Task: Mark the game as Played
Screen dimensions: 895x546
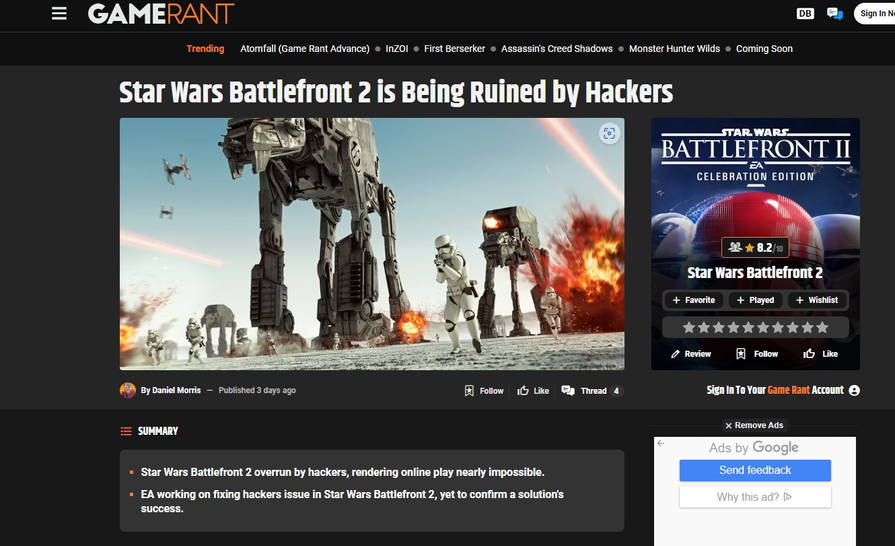Action: pos(755,300)
